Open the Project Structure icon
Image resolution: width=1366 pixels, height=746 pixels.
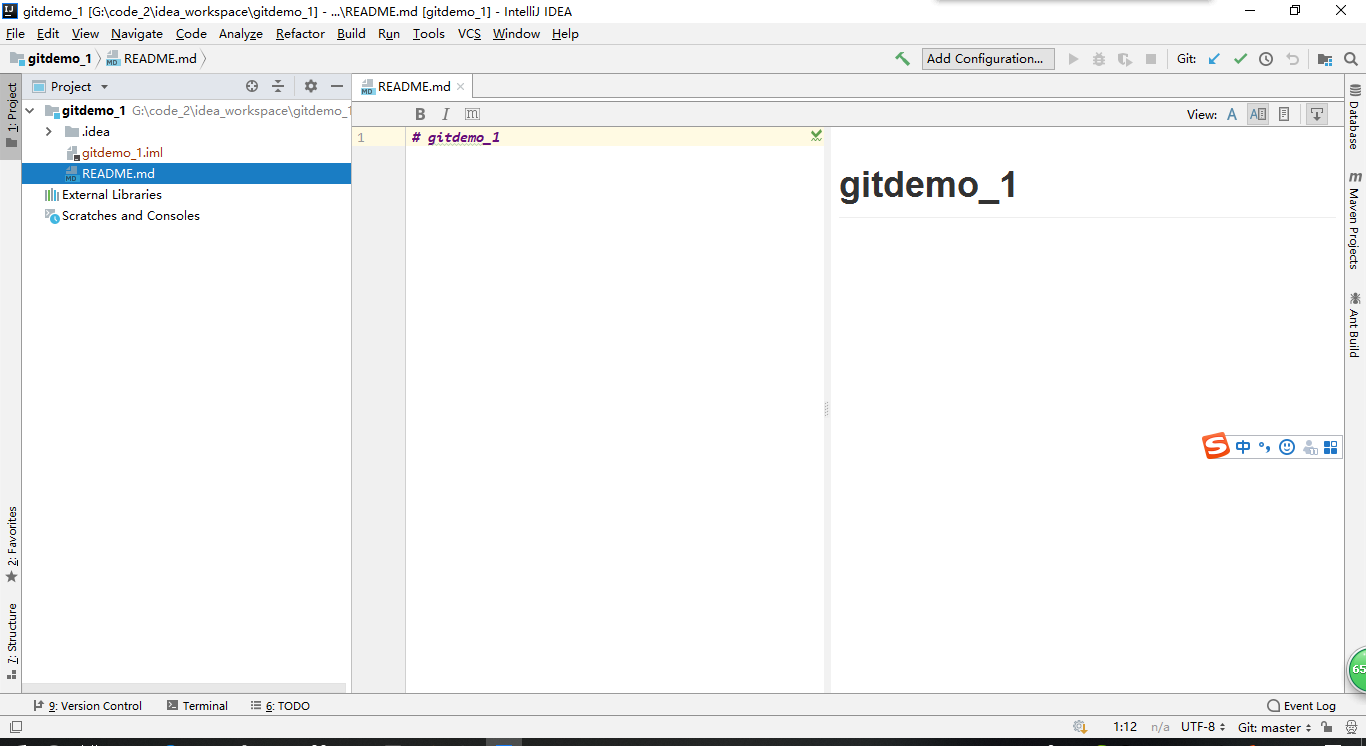tap(1325, 59)
